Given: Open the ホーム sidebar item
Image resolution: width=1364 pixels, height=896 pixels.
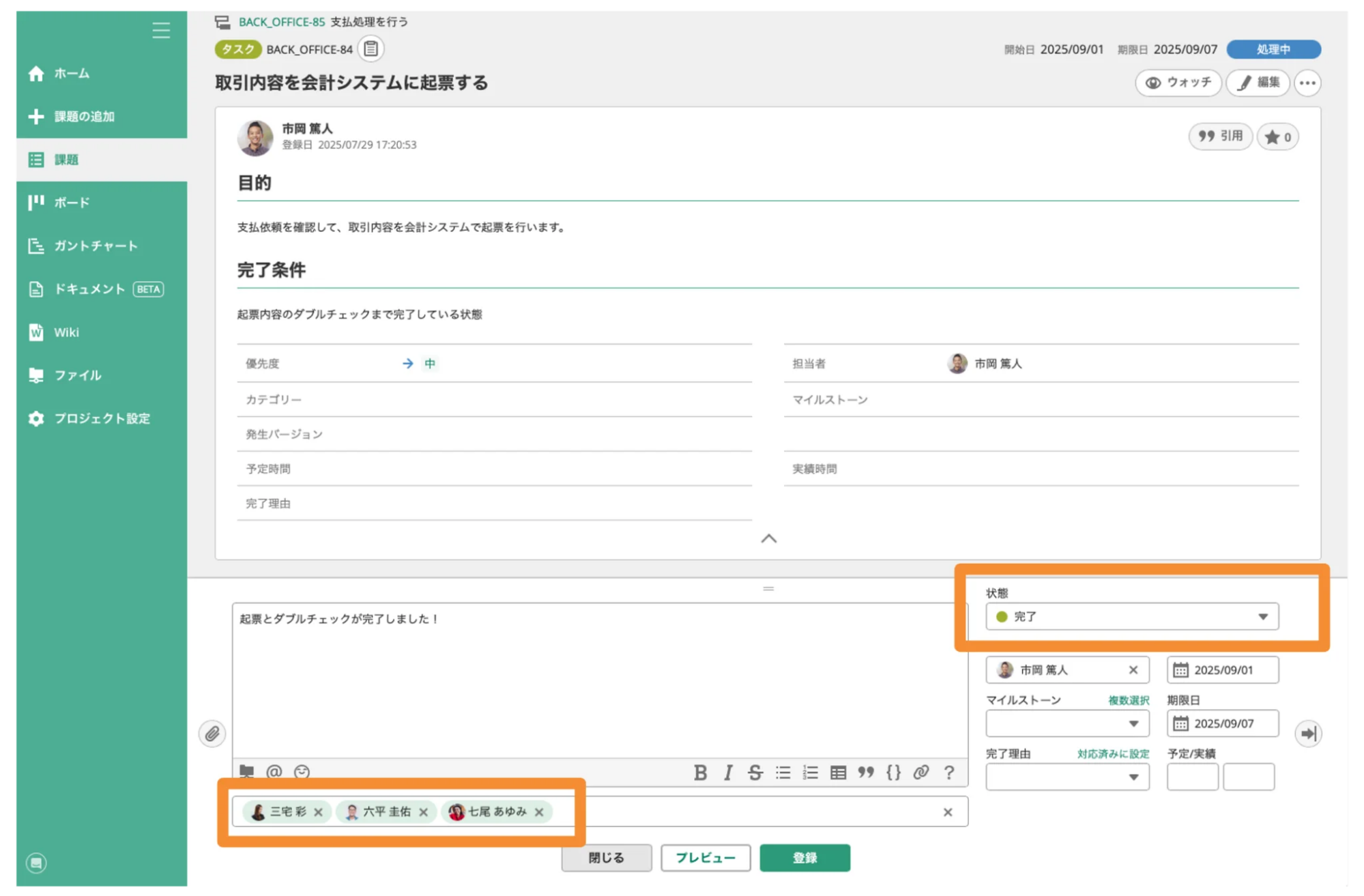Looking at the screenshot, I should [102, 73].
